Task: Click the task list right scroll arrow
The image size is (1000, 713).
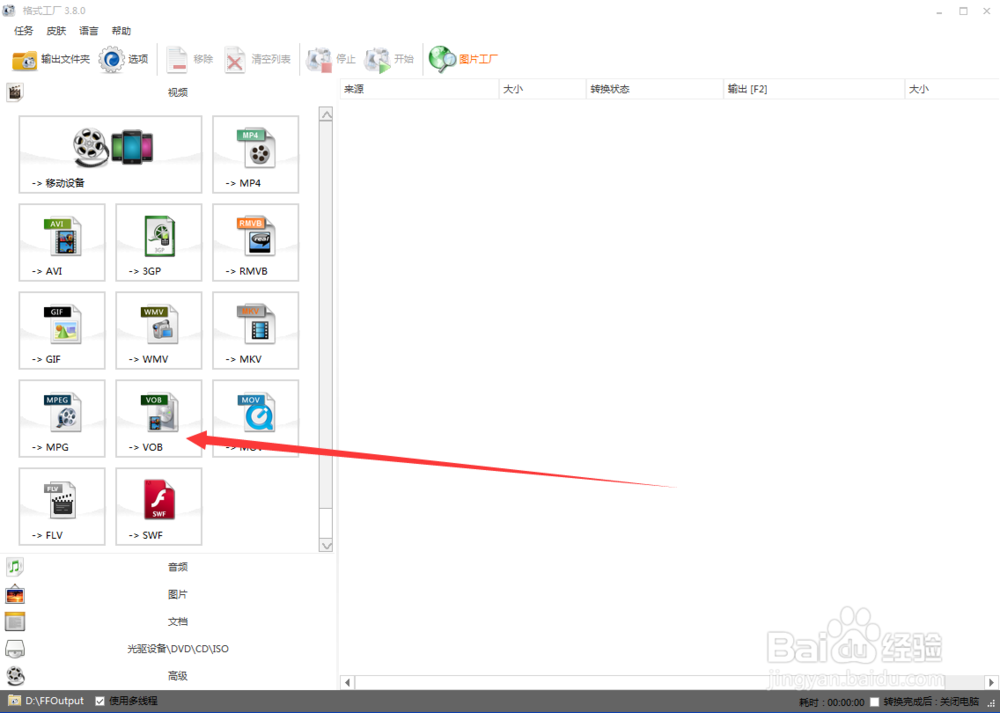Action: (x=991, y=682)
